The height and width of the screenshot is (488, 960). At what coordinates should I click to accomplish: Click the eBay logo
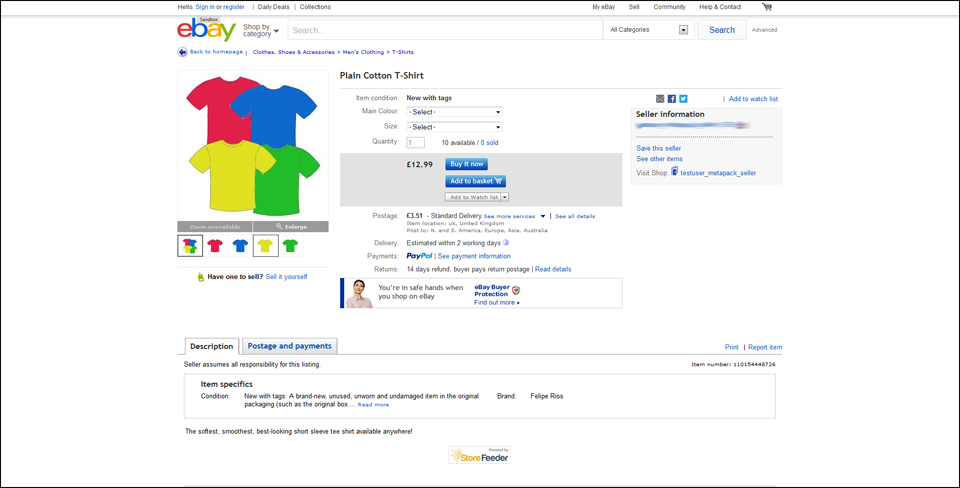tap(206, 30)
